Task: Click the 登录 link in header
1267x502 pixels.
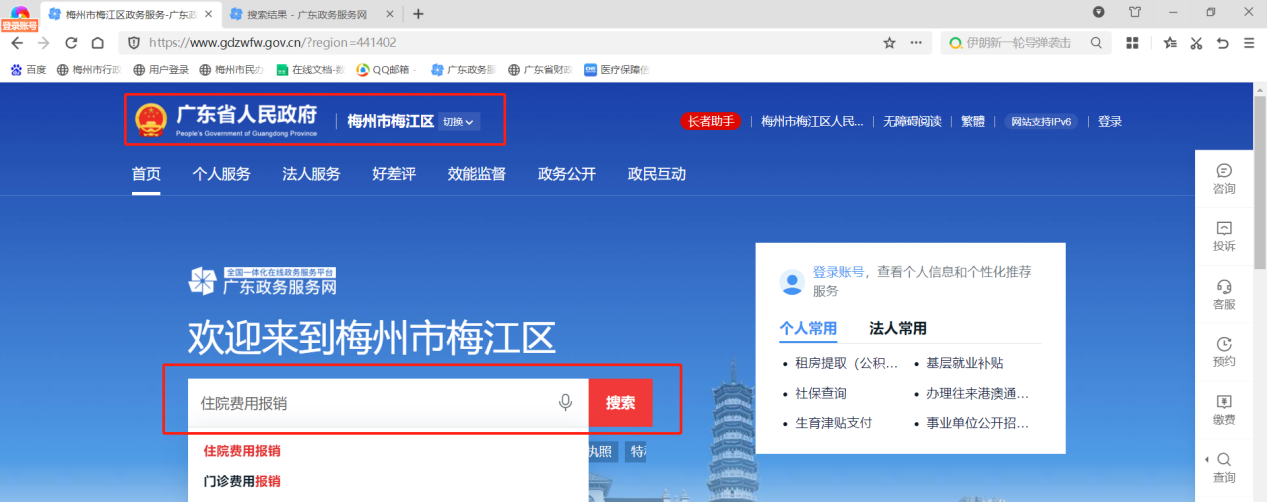Action: click(1110, 122)
